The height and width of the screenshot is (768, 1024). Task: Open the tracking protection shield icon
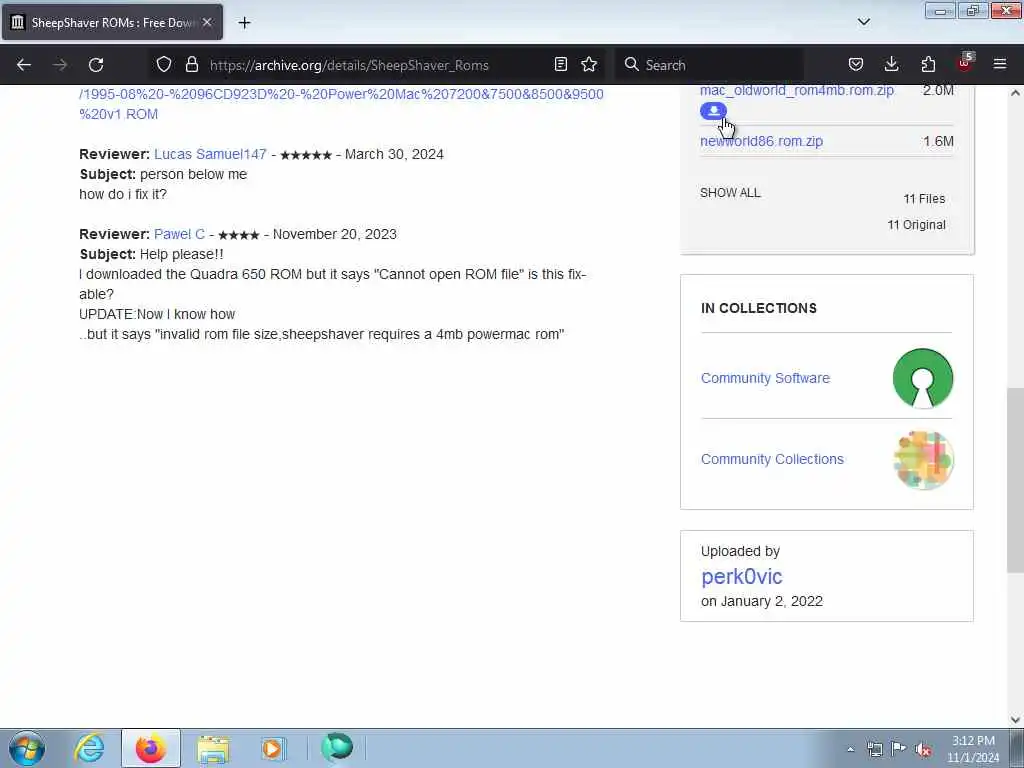164,65
